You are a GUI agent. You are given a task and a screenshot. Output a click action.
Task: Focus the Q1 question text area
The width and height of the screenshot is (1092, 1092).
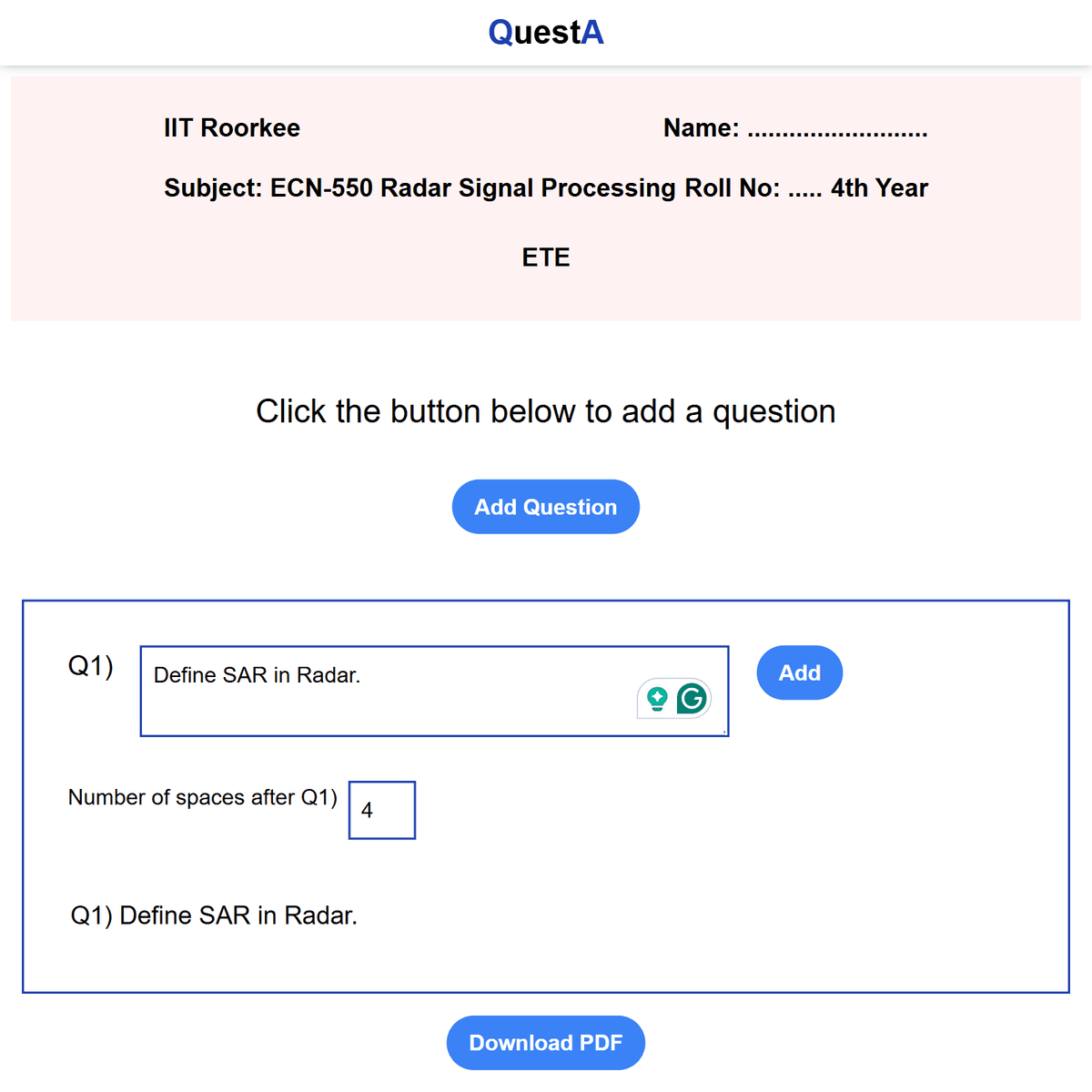coord(434,692)
